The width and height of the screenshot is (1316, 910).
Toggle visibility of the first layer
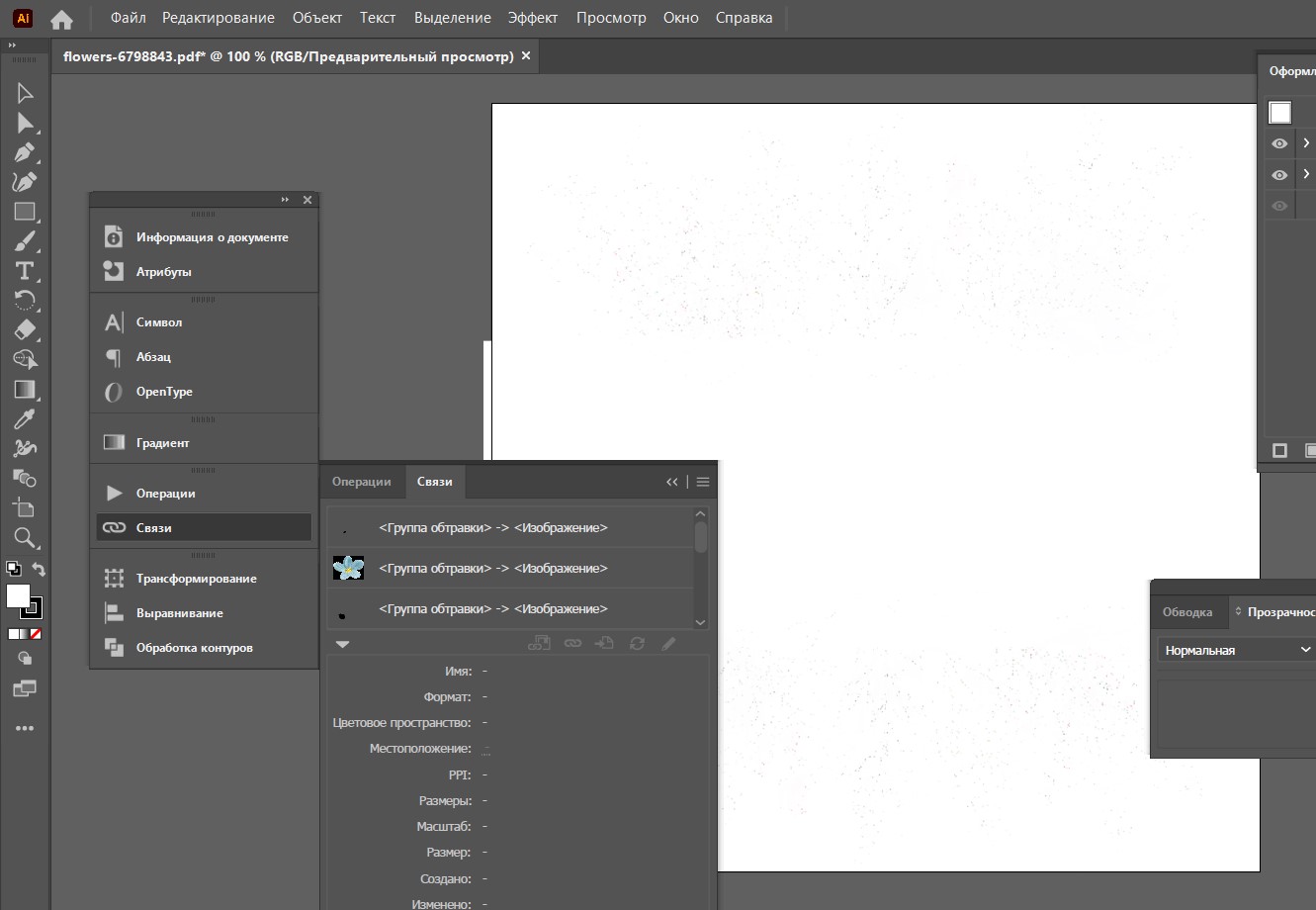[1279, 143]
